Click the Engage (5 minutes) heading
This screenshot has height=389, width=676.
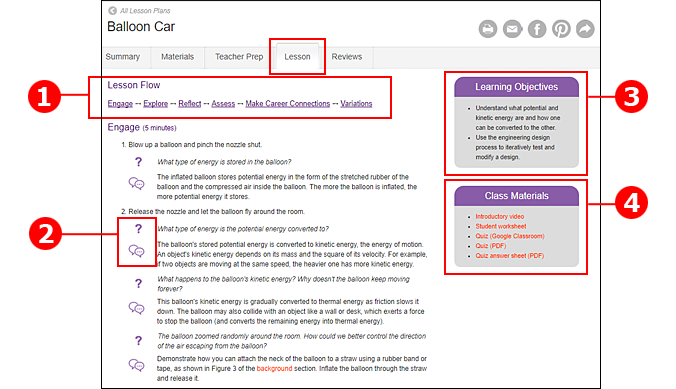(142, 128)
